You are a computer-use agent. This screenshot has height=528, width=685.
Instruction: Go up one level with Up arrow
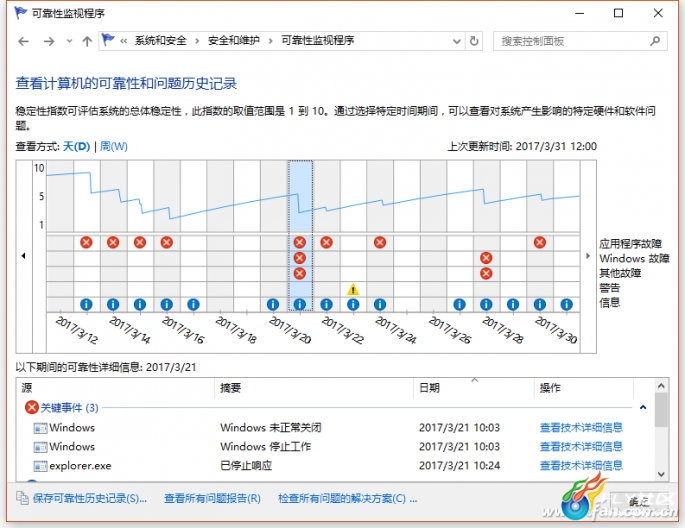click(x=87, y=41)
